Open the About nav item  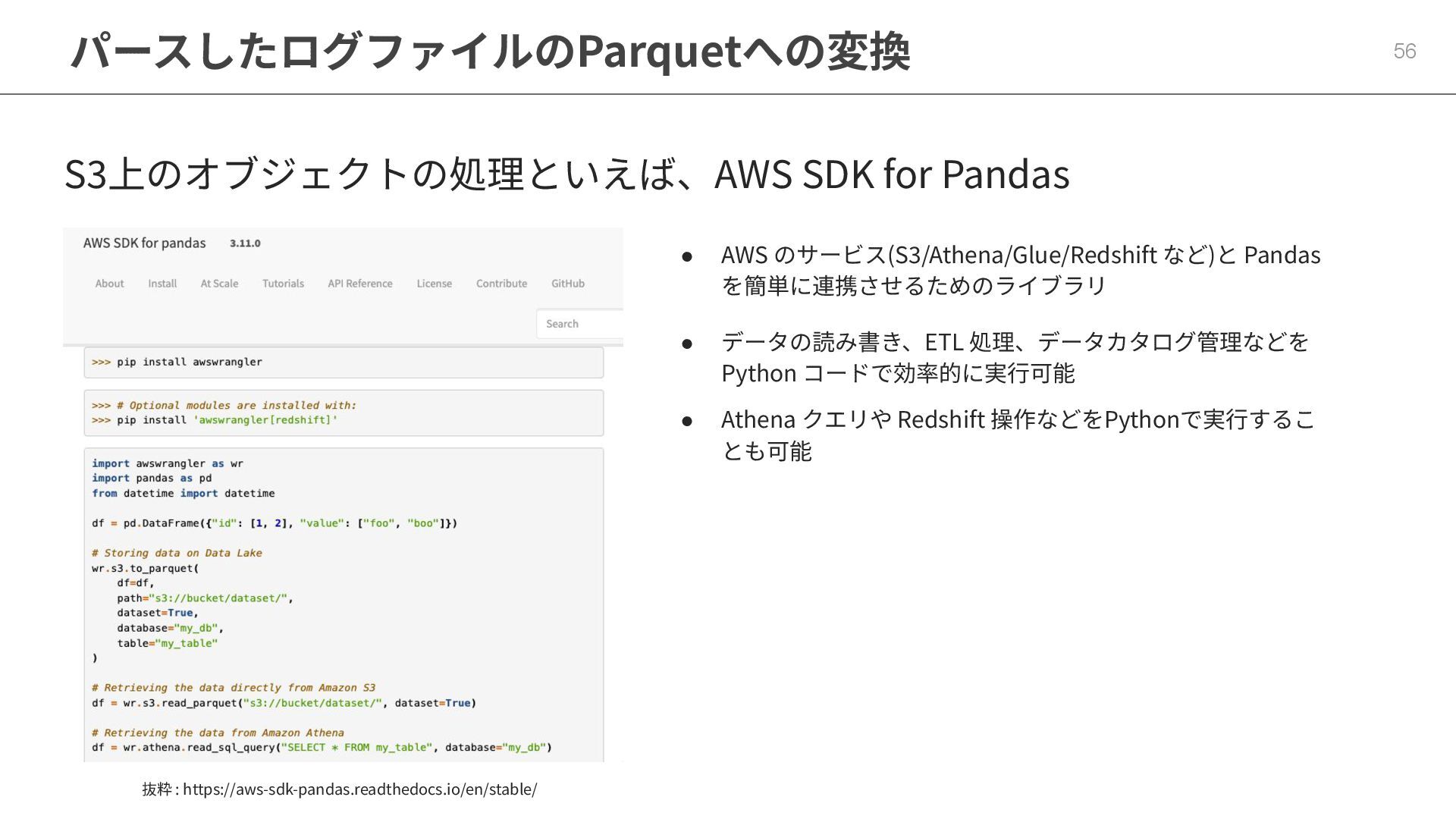tap(109, 284)
